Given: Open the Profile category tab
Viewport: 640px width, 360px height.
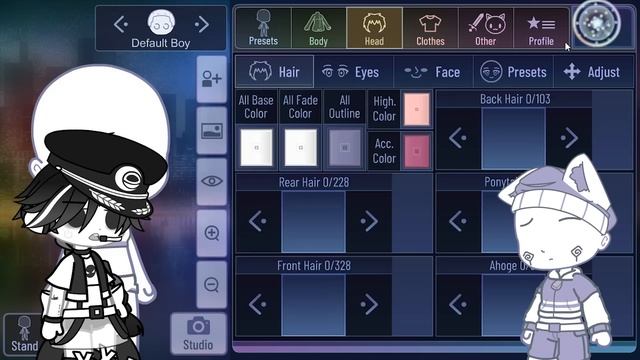Looking at the screenshot, I should click(x=541, y=28).
